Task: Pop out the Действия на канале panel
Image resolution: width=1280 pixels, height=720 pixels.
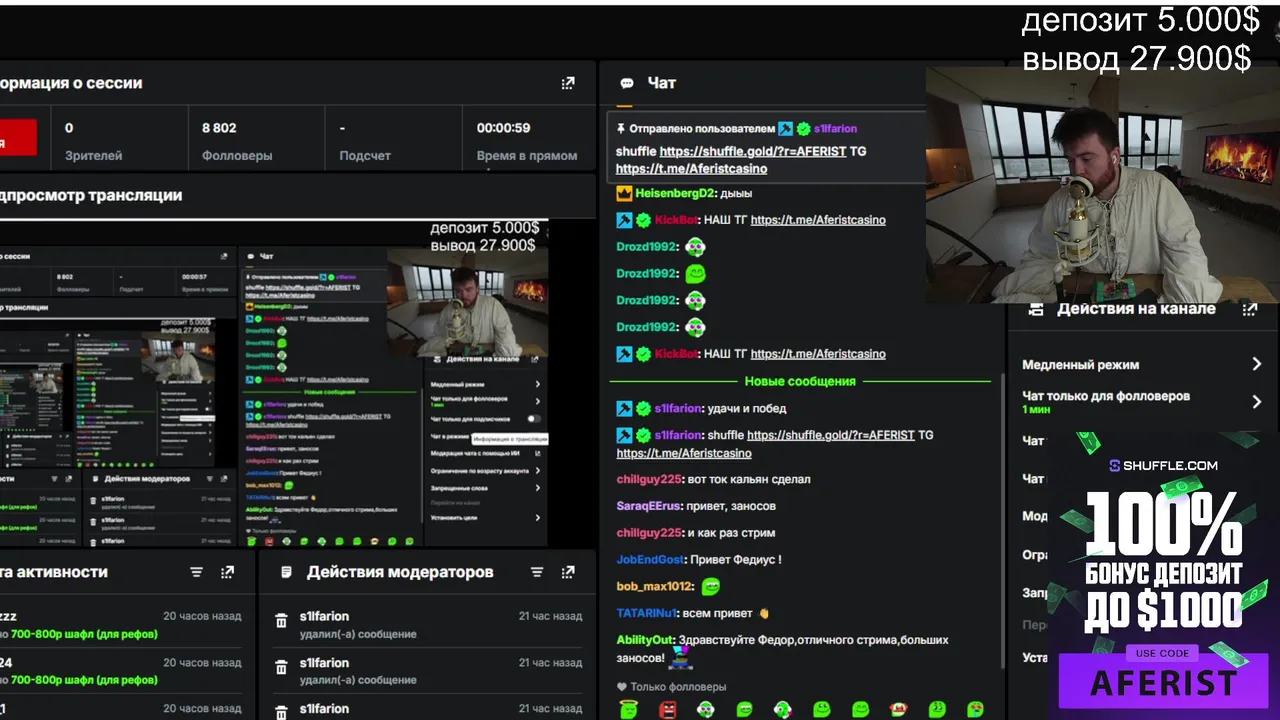Action: coord(1249,309)
